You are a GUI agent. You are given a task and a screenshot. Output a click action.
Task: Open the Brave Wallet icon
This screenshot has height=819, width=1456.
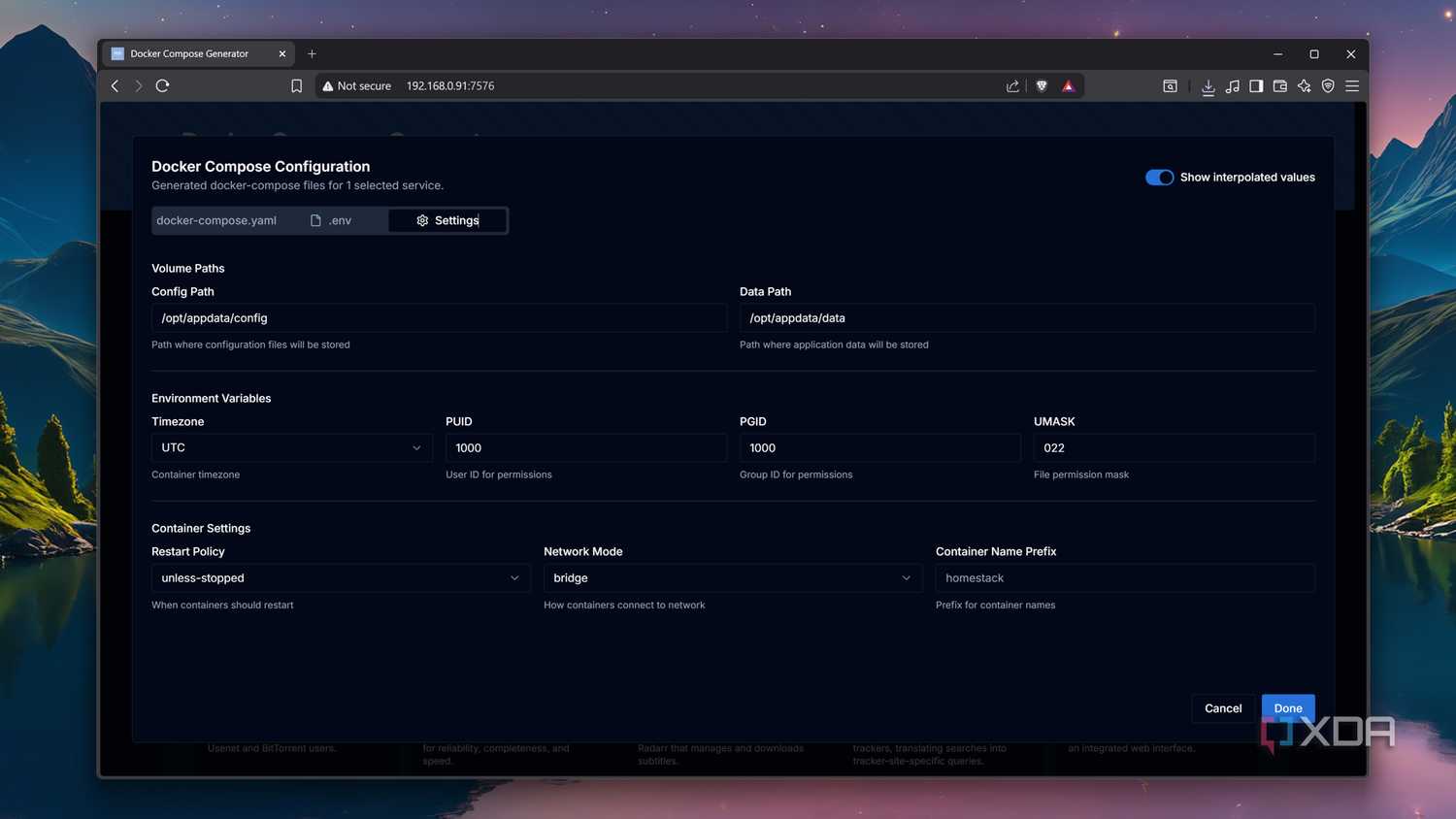tap(1280, 85)
